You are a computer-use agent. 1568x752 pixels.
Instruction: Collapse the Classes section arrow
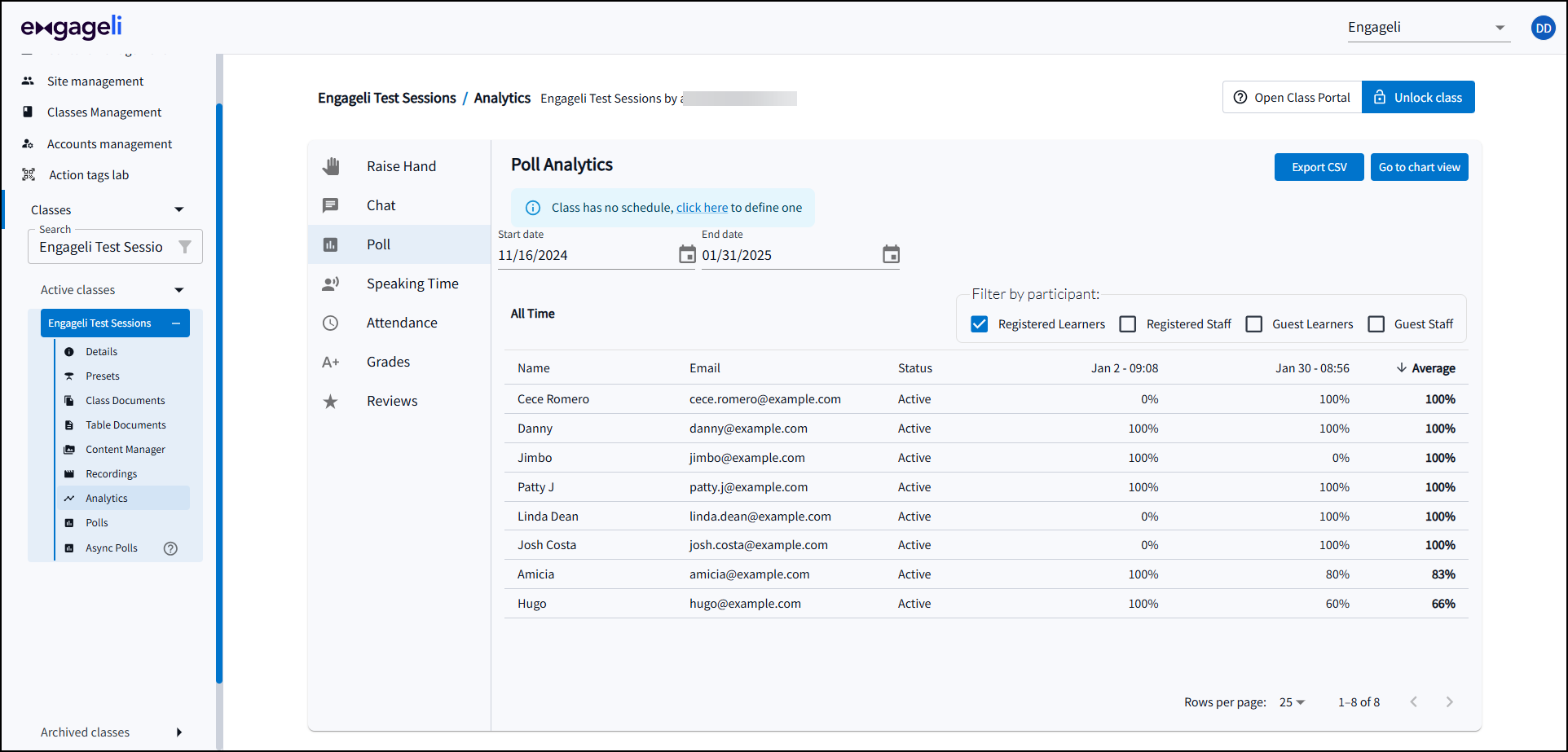click(x=179, y=209)
